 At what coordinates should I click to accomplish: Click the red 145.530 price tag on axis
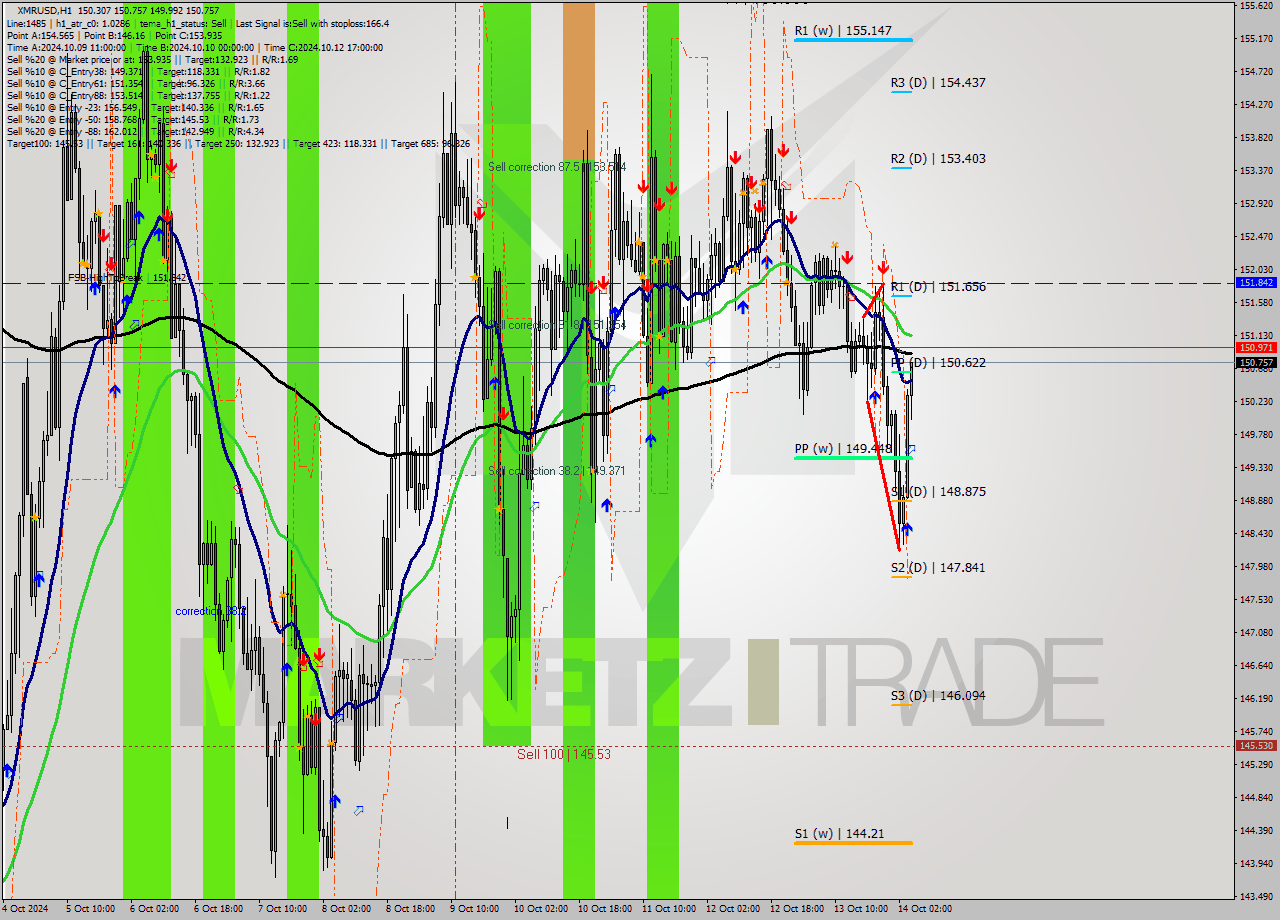tap(1256, 746)
